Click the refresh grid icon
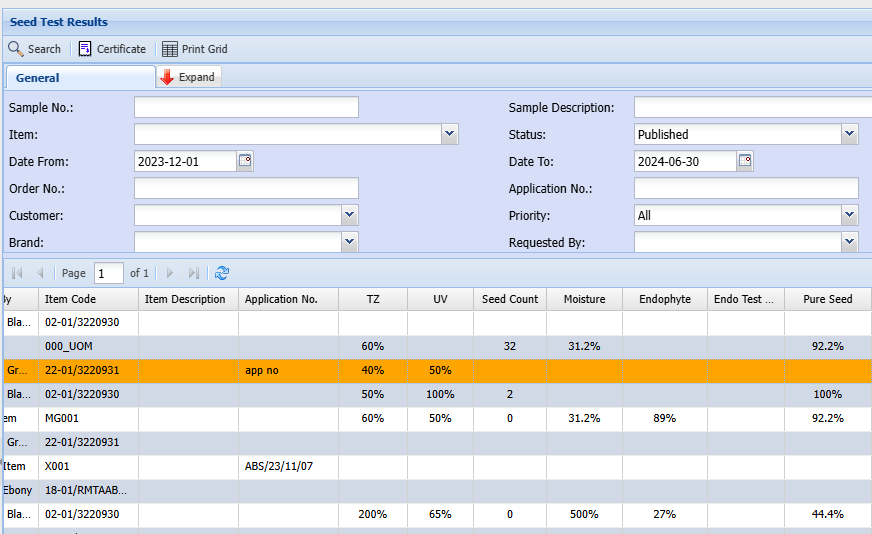This screenshot has width=872, height=534. (x=222, y=273)
